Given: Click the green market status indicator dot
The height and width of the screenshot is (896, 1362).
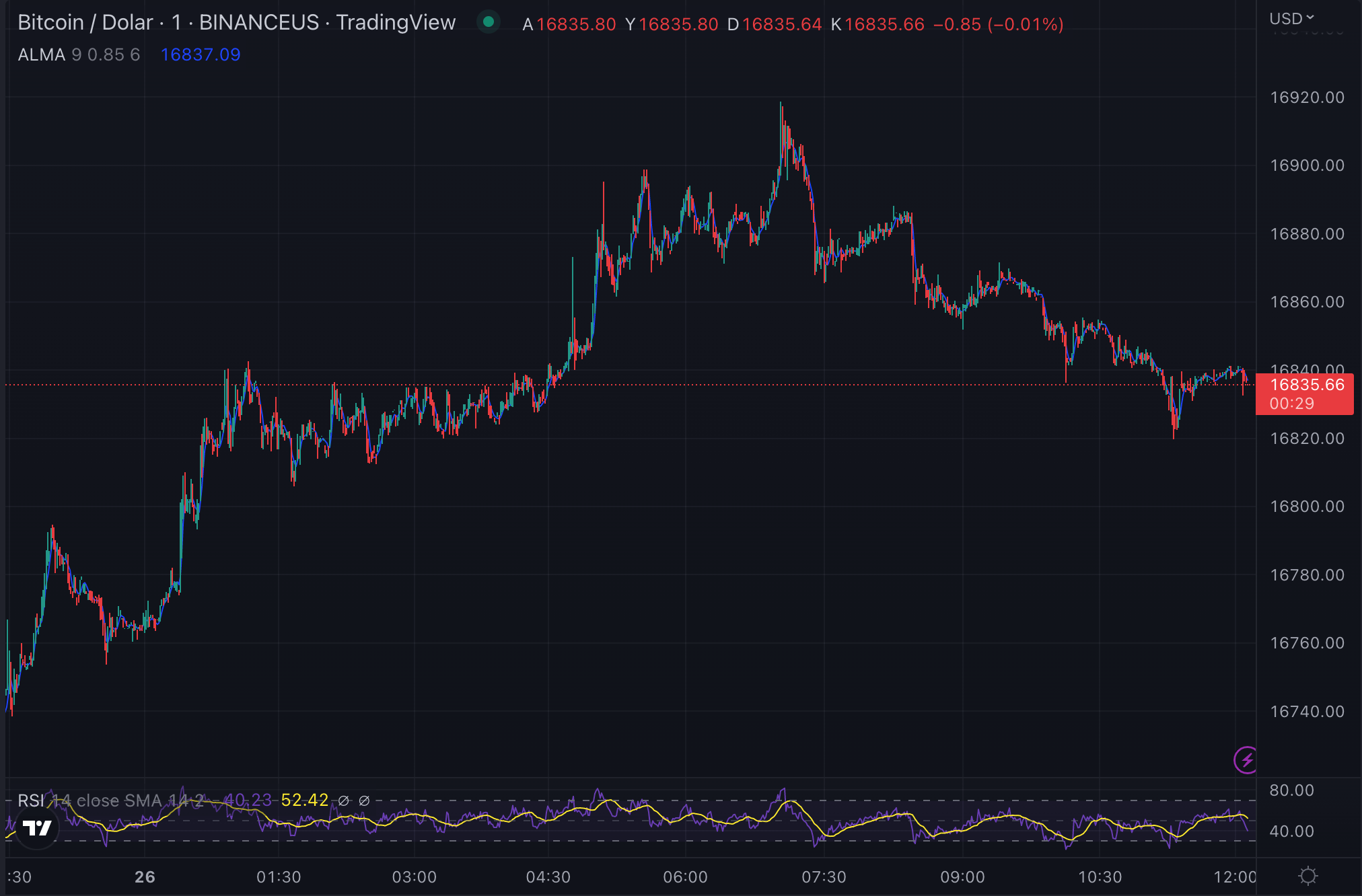Looking at the screenshot, I should tap(489, 22).
